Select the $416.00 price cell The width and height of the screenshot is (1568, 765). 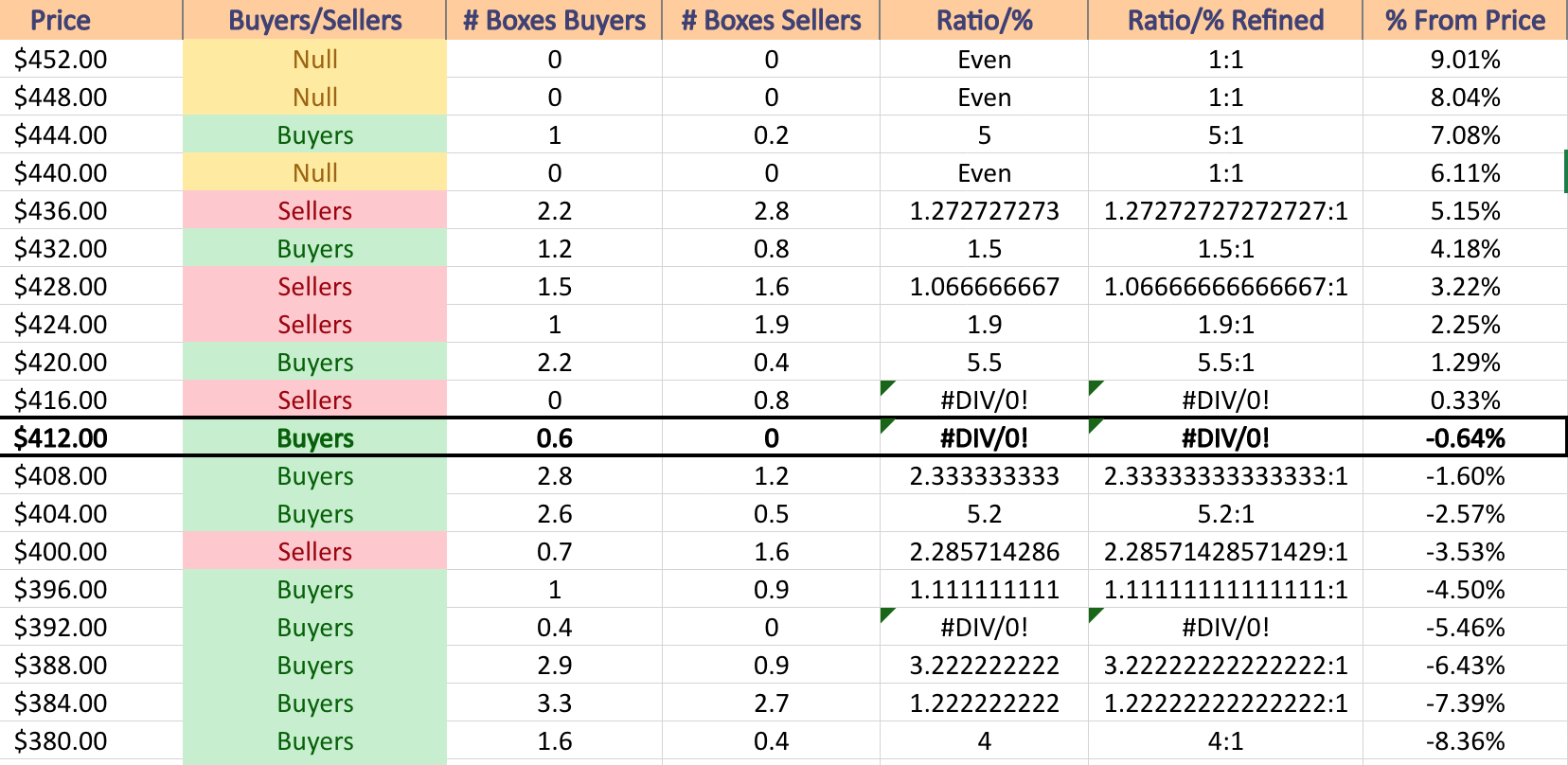[x=91, y=400]
